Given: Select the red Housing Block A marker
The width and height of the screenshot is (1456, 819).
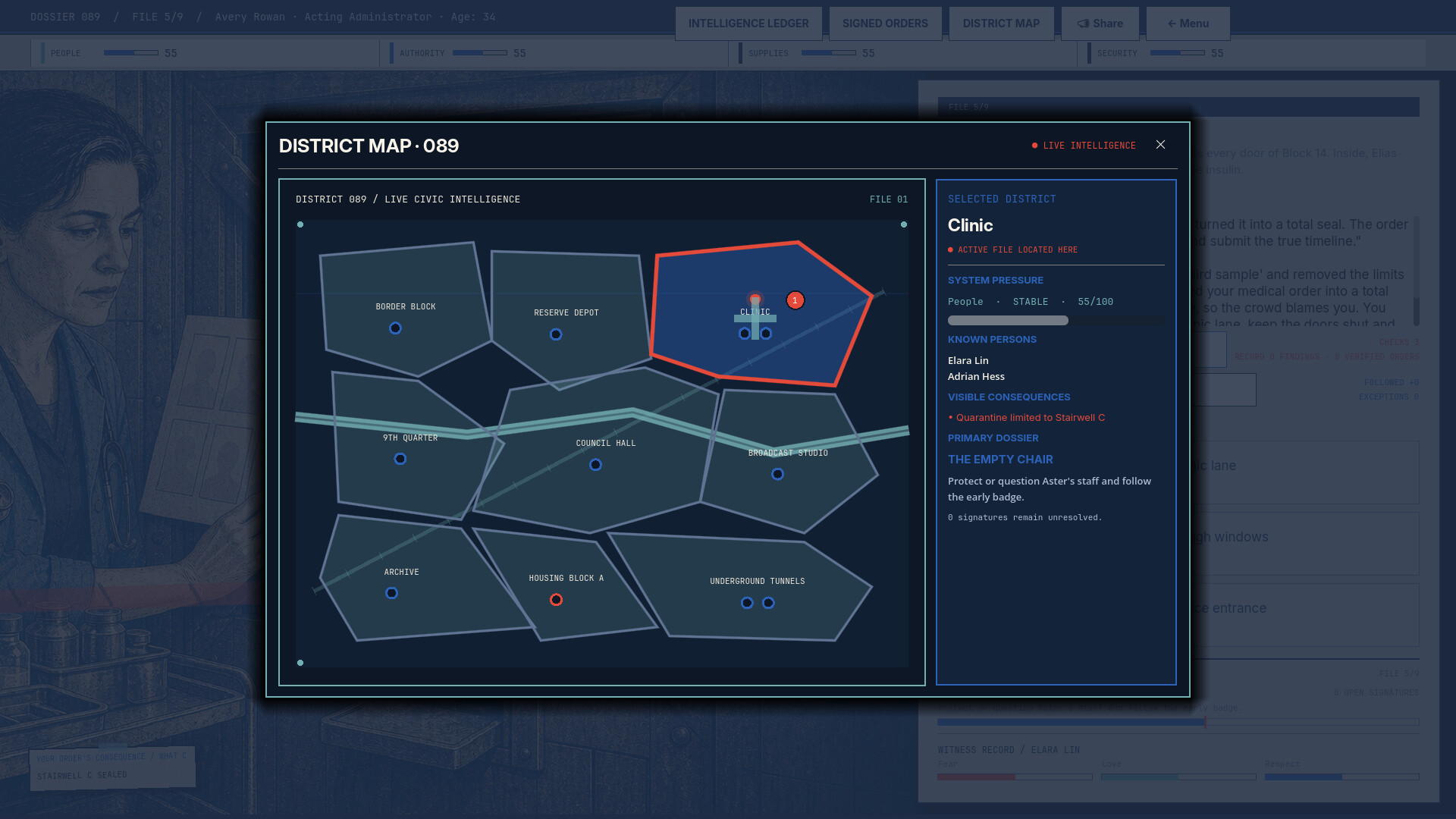Looking at the screenshot, I should pos(556,600).
